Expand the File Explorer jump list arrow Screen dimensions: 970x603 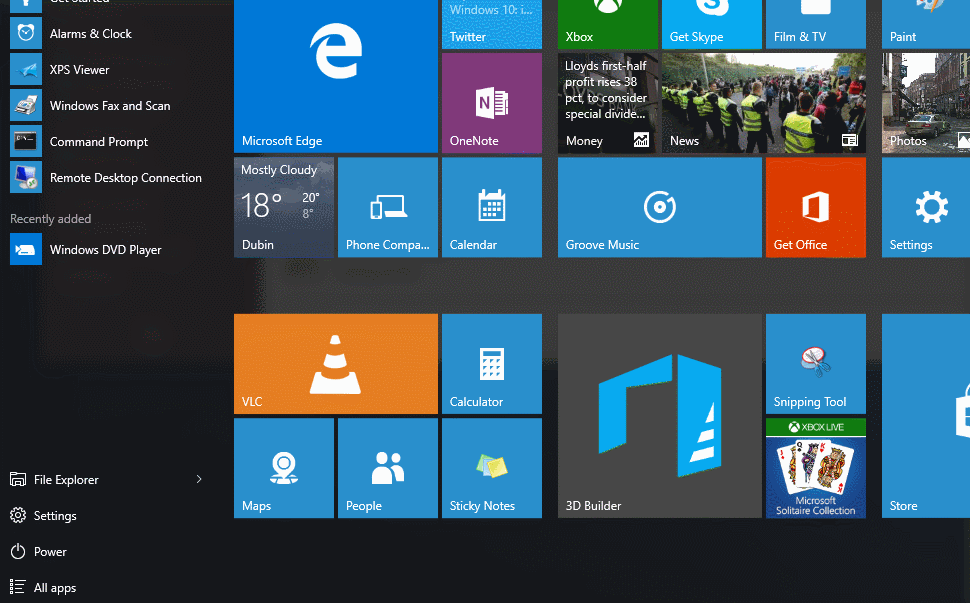click(x=199, y=480)
